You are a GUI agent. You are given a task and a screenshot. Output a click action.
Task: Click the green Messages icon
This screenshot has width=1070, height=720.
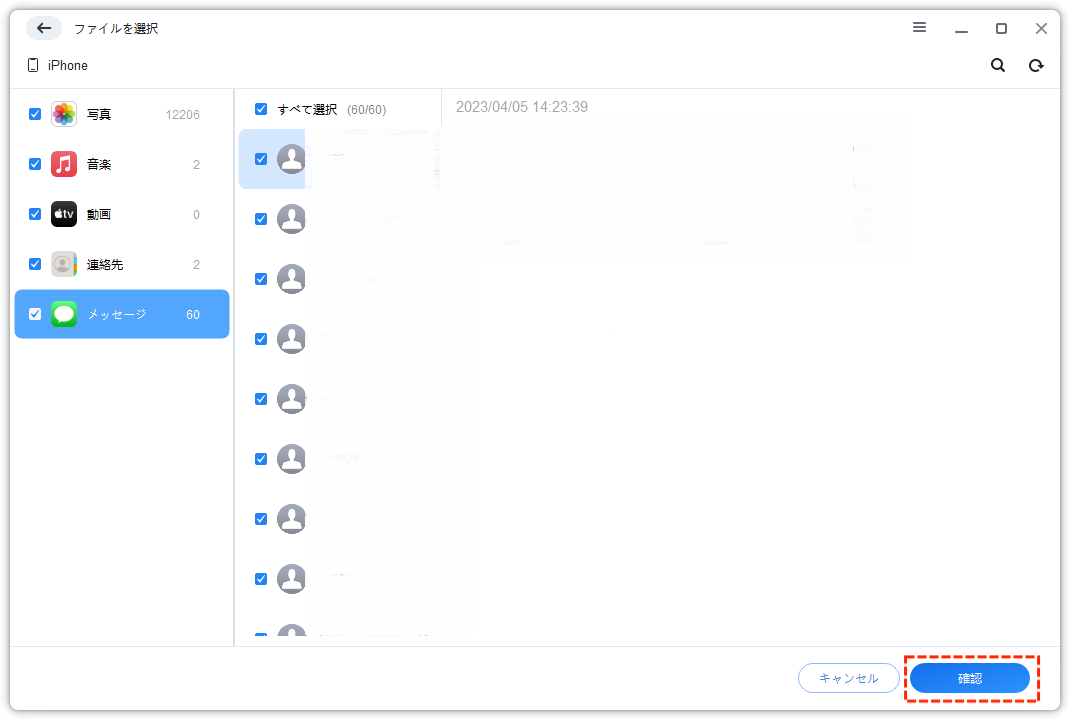click(64, 314)
